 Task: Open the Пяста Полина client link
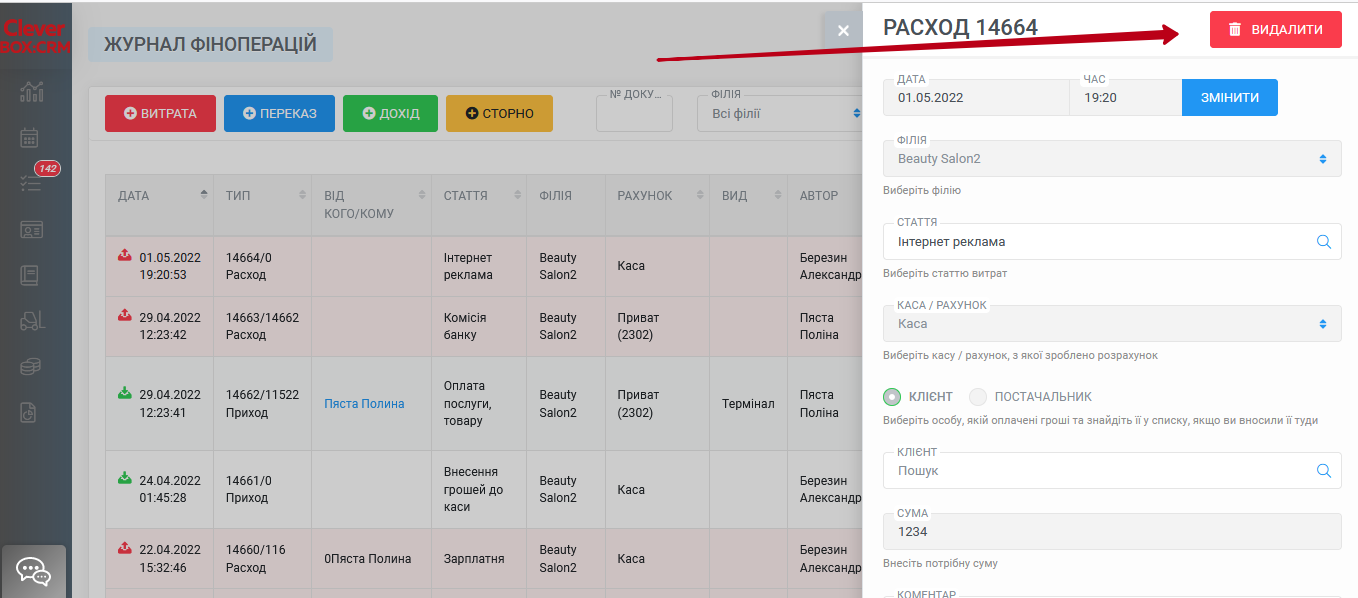[x=364, y=404]
